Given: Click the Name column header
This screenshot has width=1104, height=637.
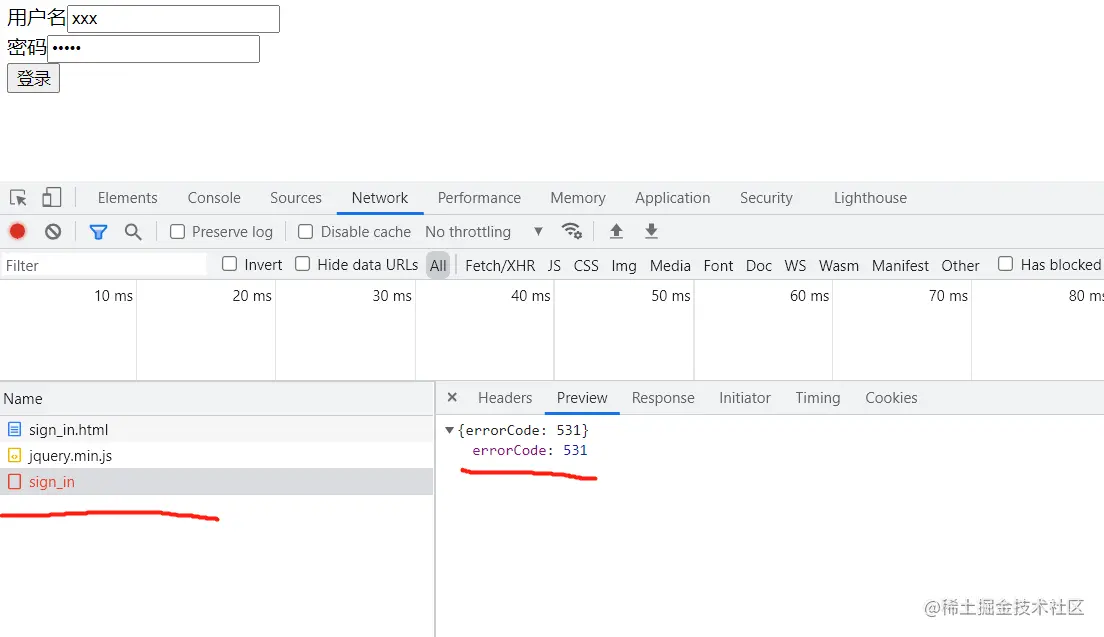Looking at the screenshot, I should (x=216, y=398).
